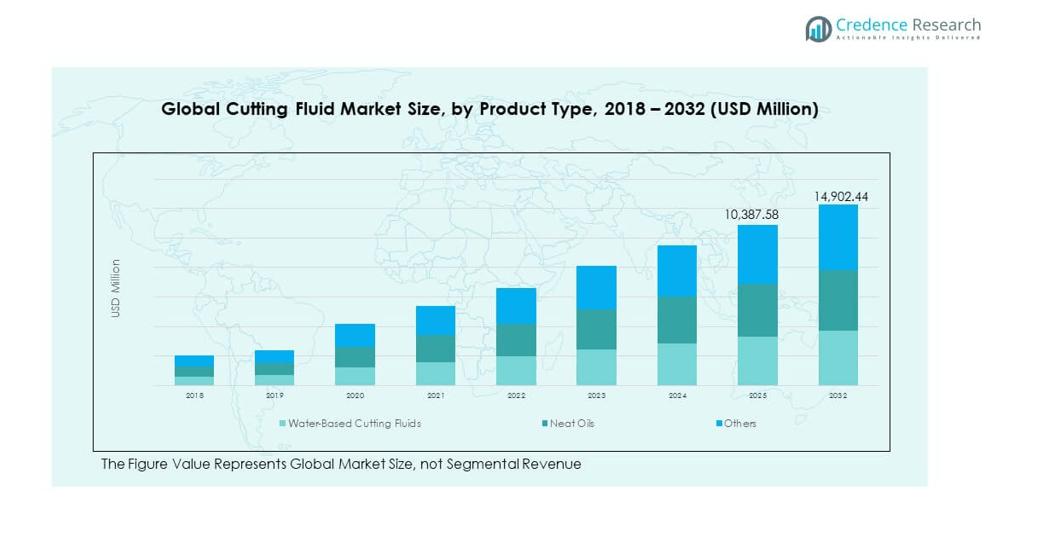1061x552 pixels.
Task: Select the 2018 bar in the chart
Action: tap(194, 370)
